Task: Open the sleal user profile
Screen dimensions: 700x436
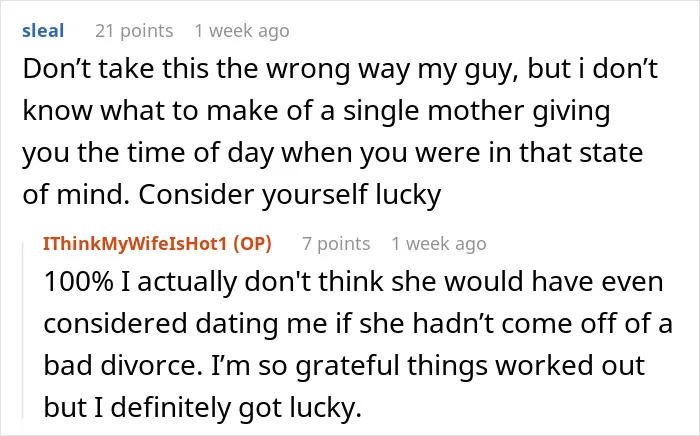Action: [x=43, y=31]
